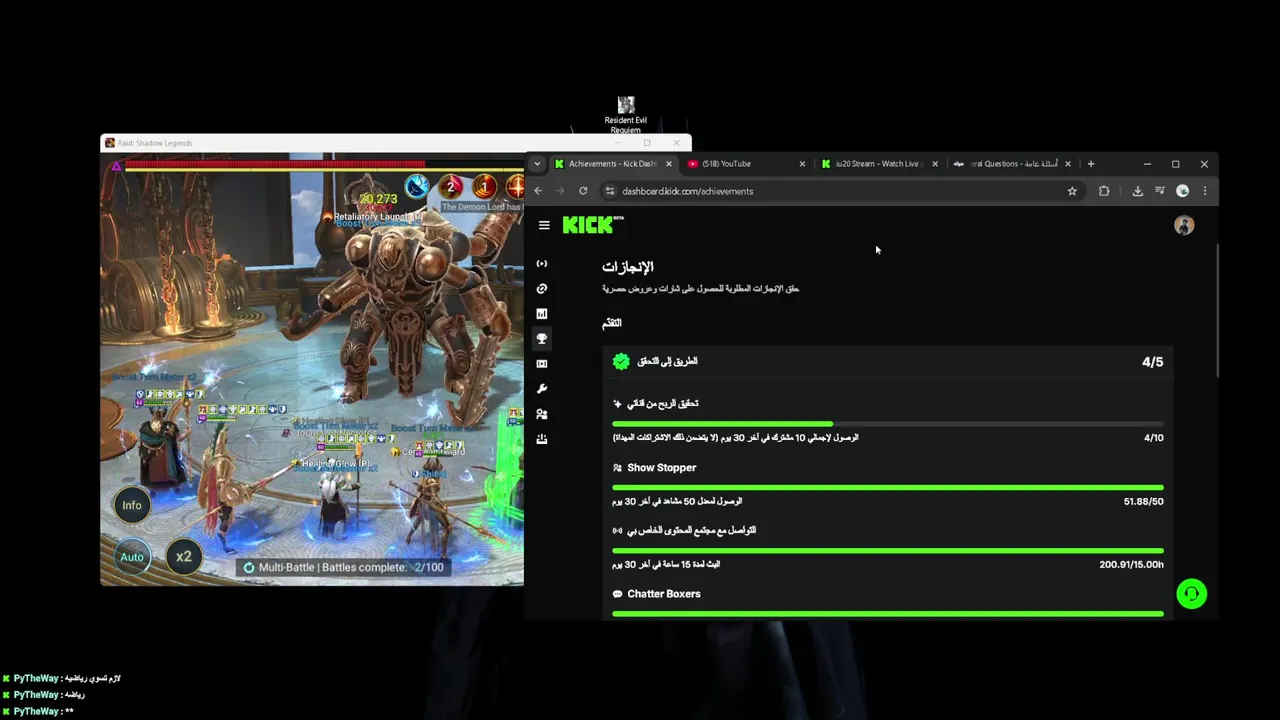Open the bar chart analytics sidebar icon
1280x720 pixels.
pos(542,314)
